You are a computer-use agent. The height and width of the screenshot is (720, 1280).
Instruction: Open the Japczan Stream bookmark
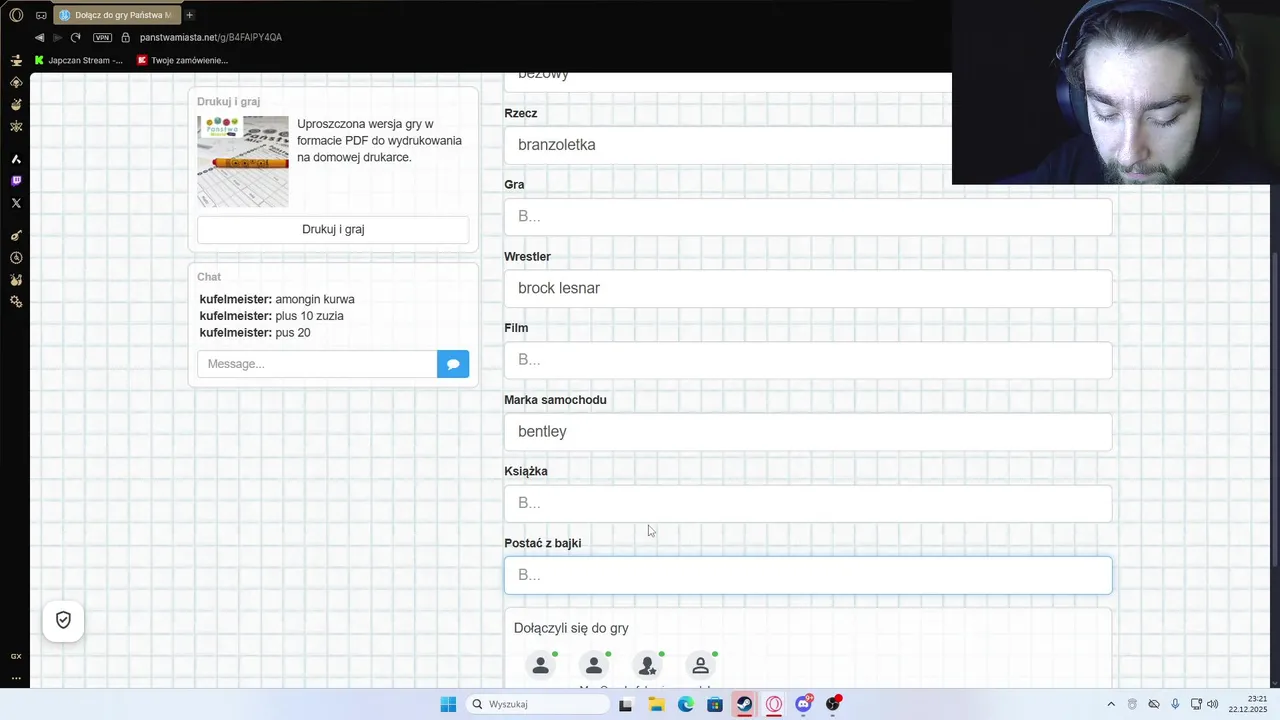[79, 60]
